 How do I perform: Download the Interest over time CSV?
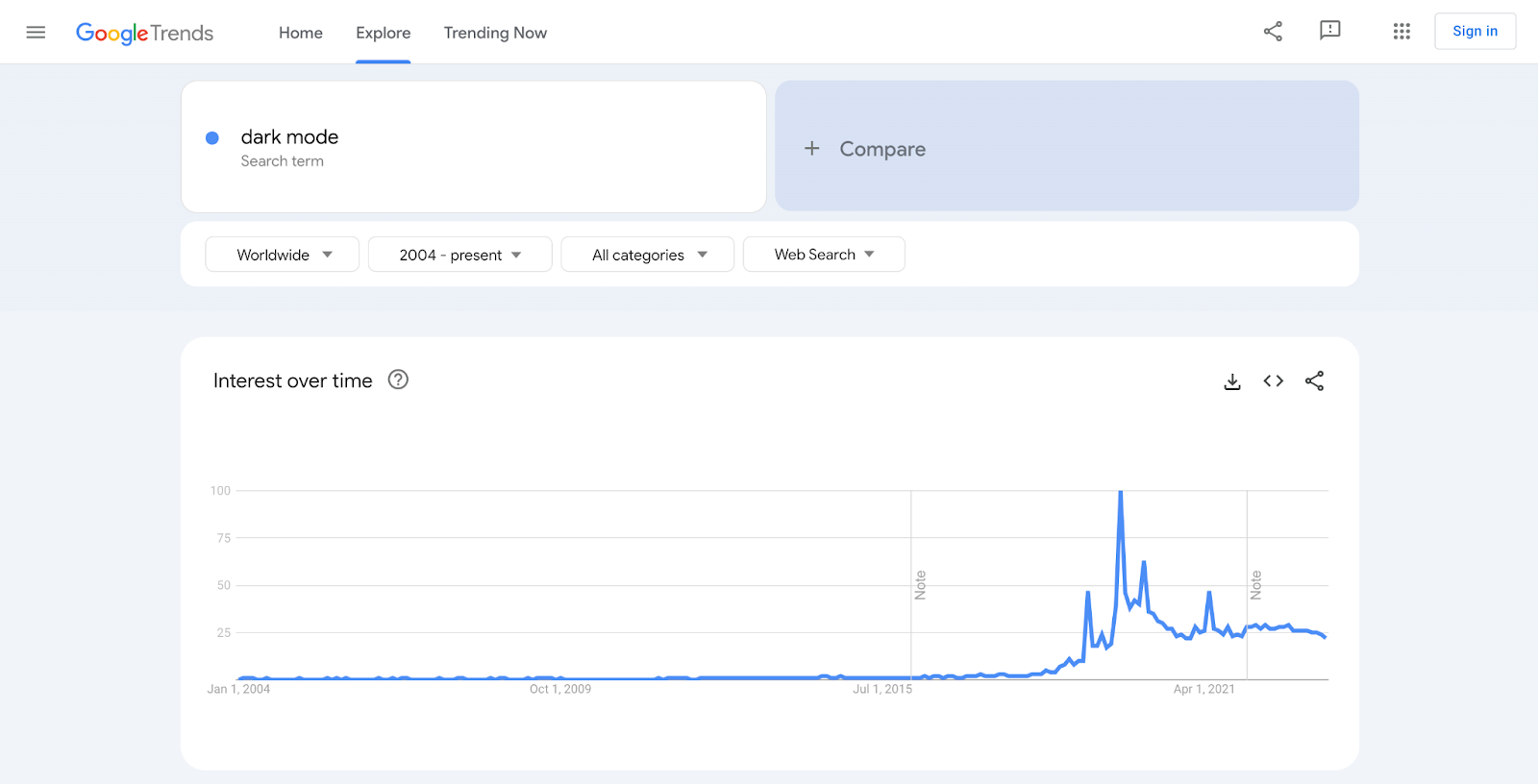(1232, 381)
